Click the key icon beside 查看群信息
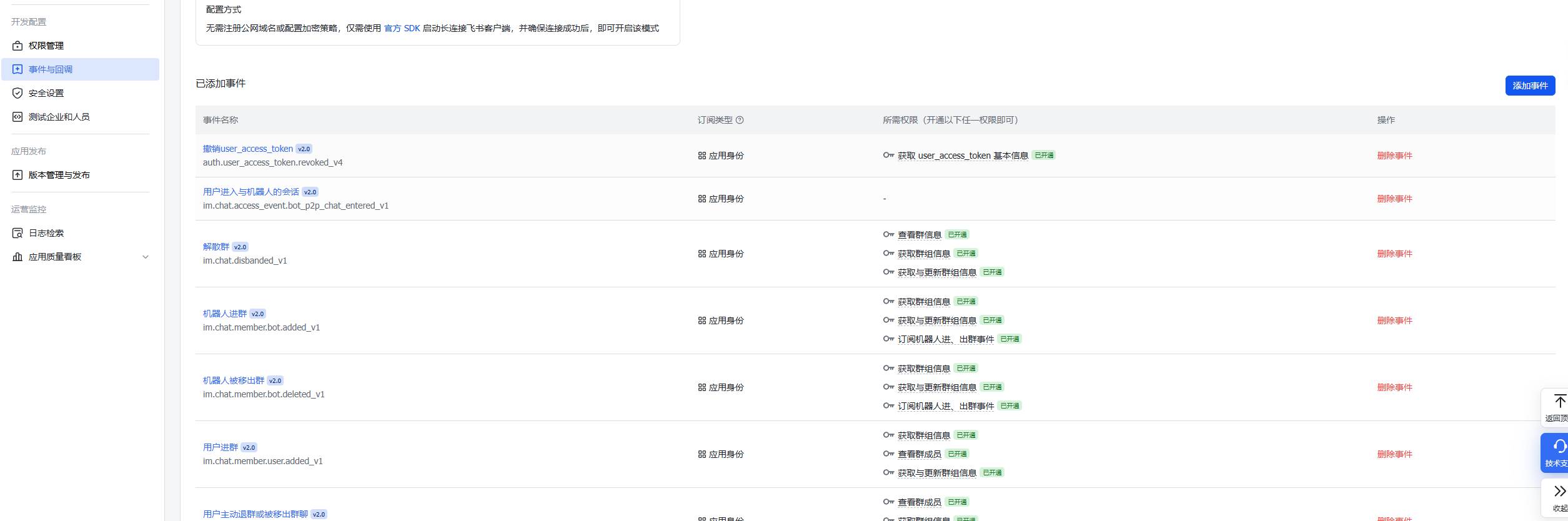This screenshot has height=521, width=1568. pyautogui.click(x=888, y=234)
